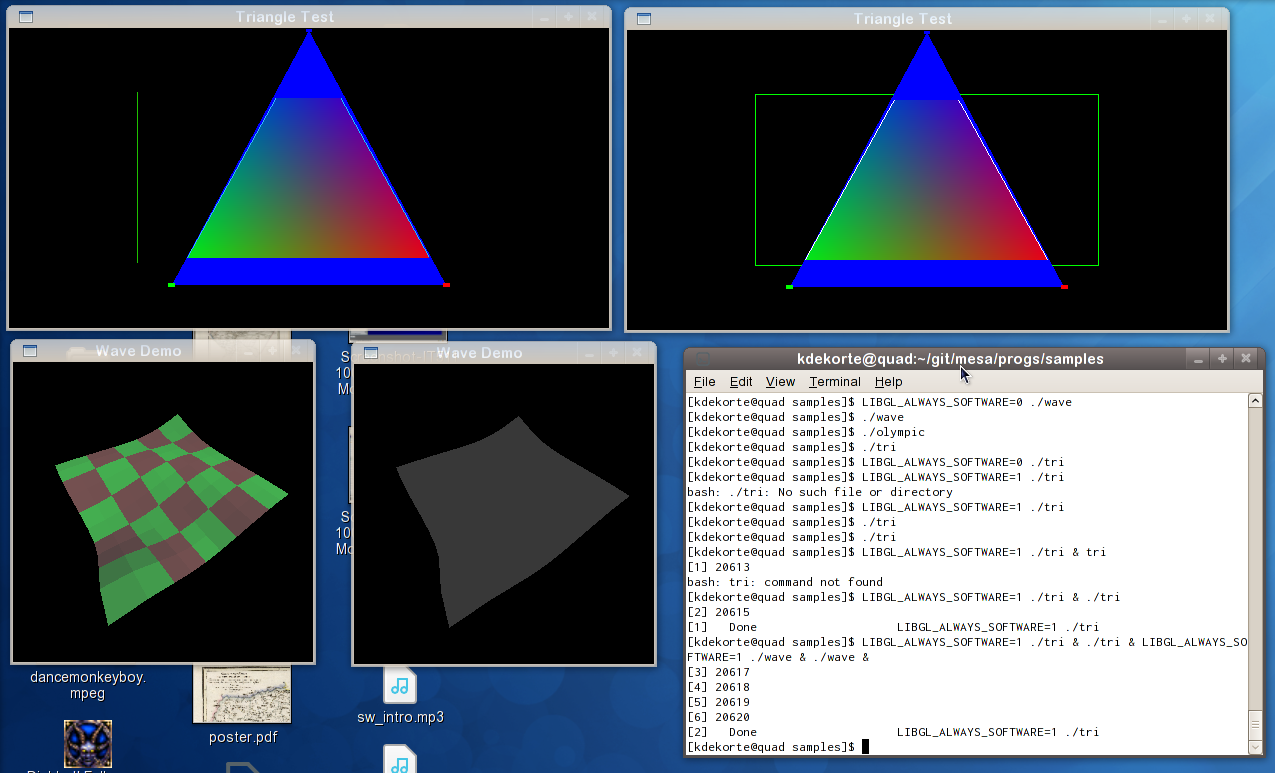Open the View menu in terminal
Viewport: 1275px width, 773px height.
tap(780, 382)
